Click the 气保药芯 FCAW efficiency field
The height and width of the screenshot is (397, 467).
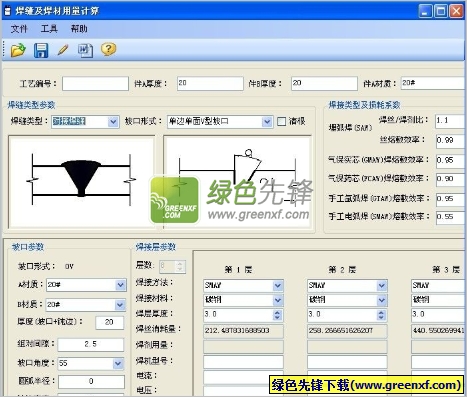450,180
